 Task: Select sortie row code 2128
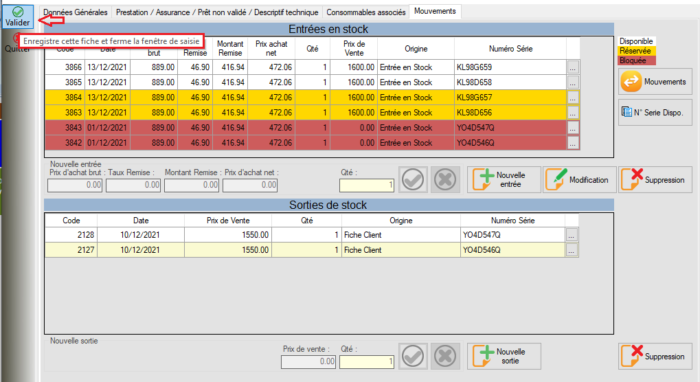click(312, 235)
